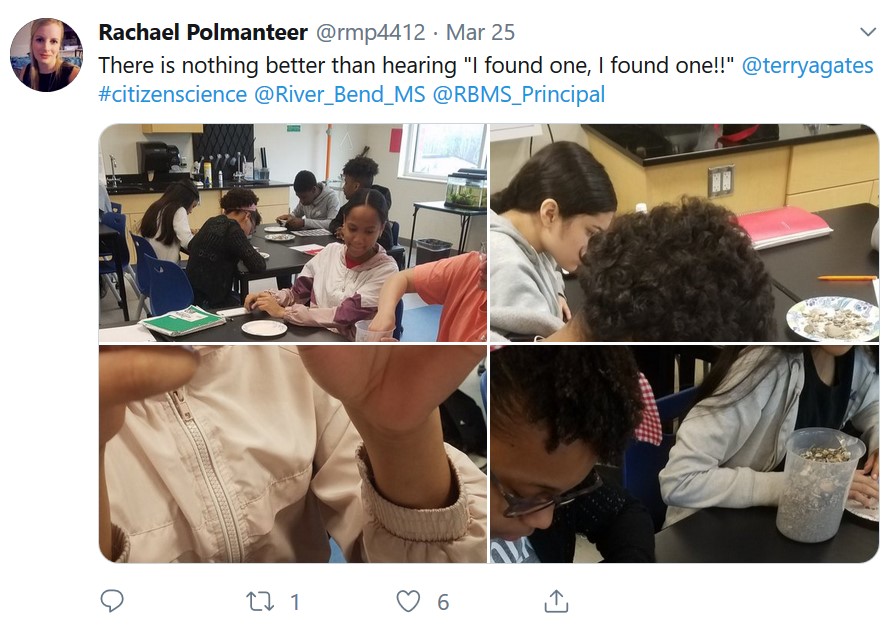Image resolution: width=888 pixels, height=632 pixels.
Task: View the bottom-left photo of beige jacket
Action: pos(293,454)
